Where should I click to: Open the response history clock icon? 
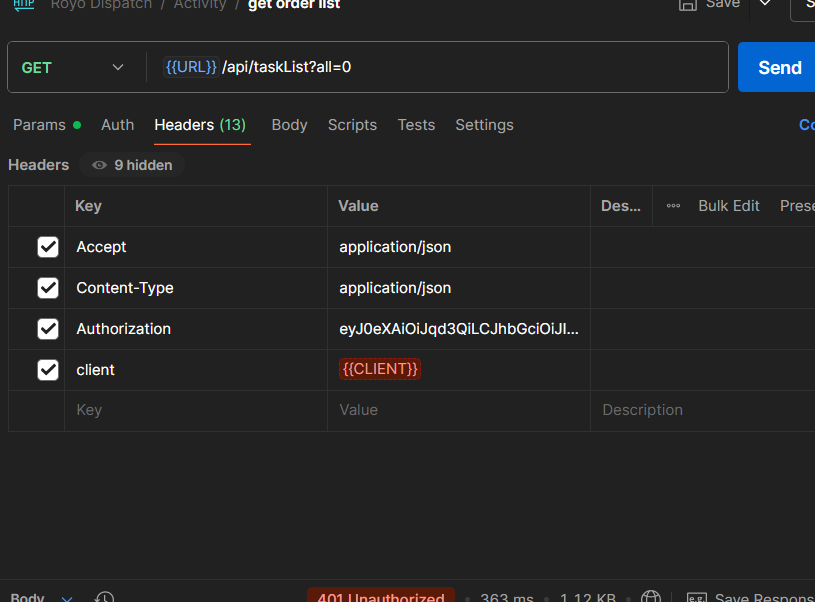[x=104, y=597]
